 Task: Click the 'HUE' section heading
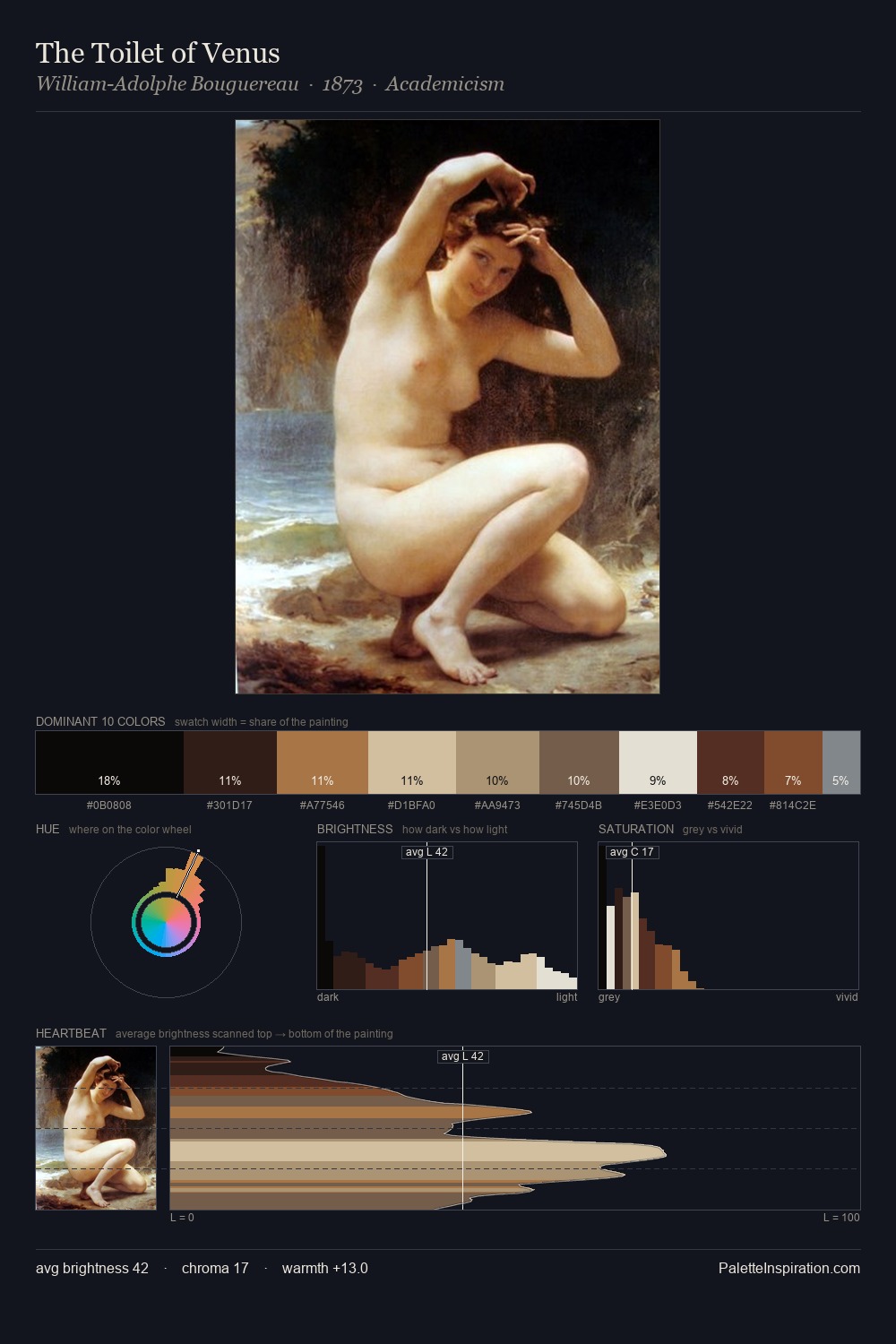coord(47,829)
